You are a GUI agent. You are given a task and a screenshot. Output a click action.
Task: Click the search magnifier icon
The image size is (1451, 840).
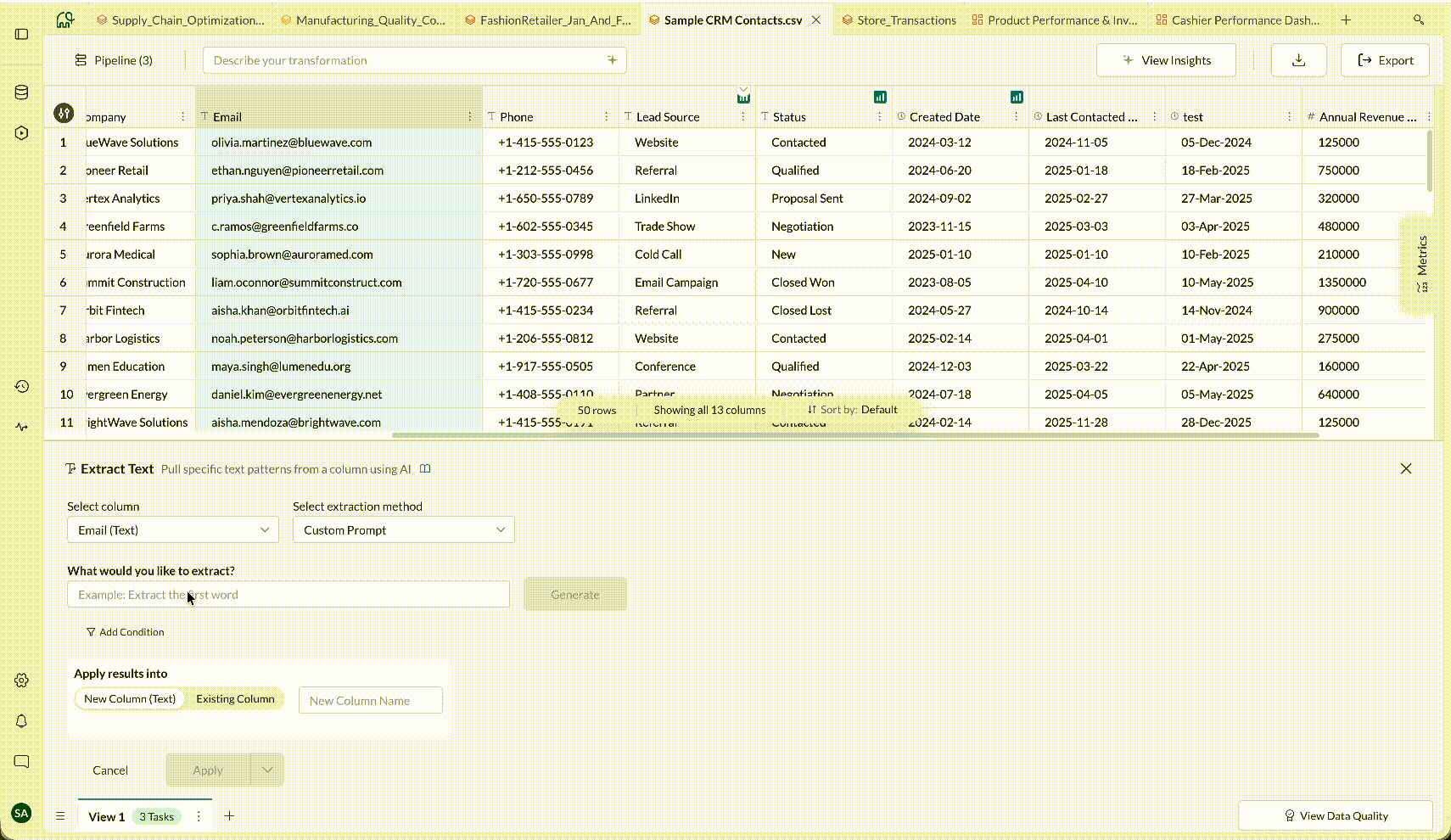(1419, 20)
